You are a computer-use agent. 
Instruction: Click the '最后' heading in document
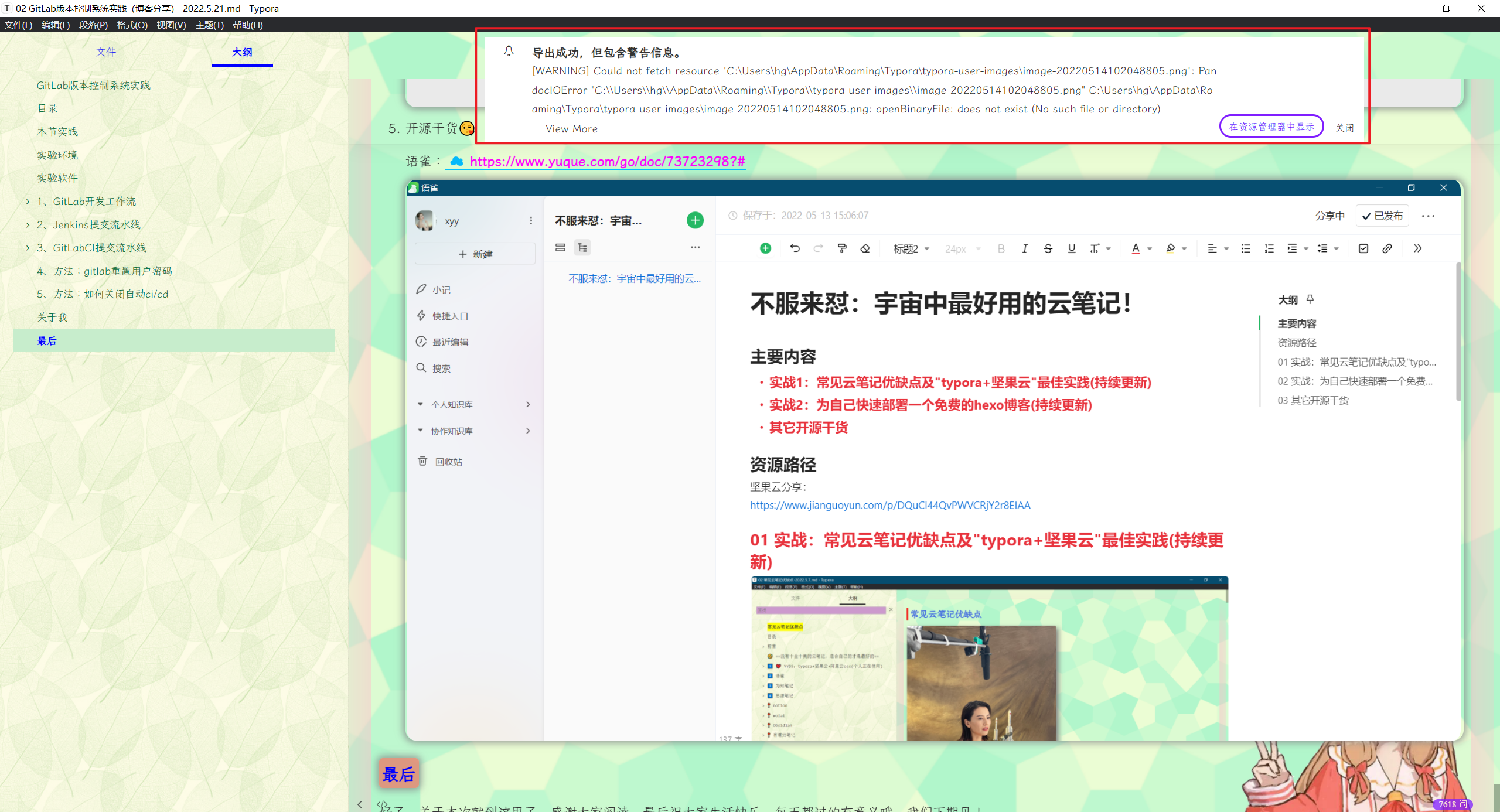pyautogui.click(x=398, y=775)
